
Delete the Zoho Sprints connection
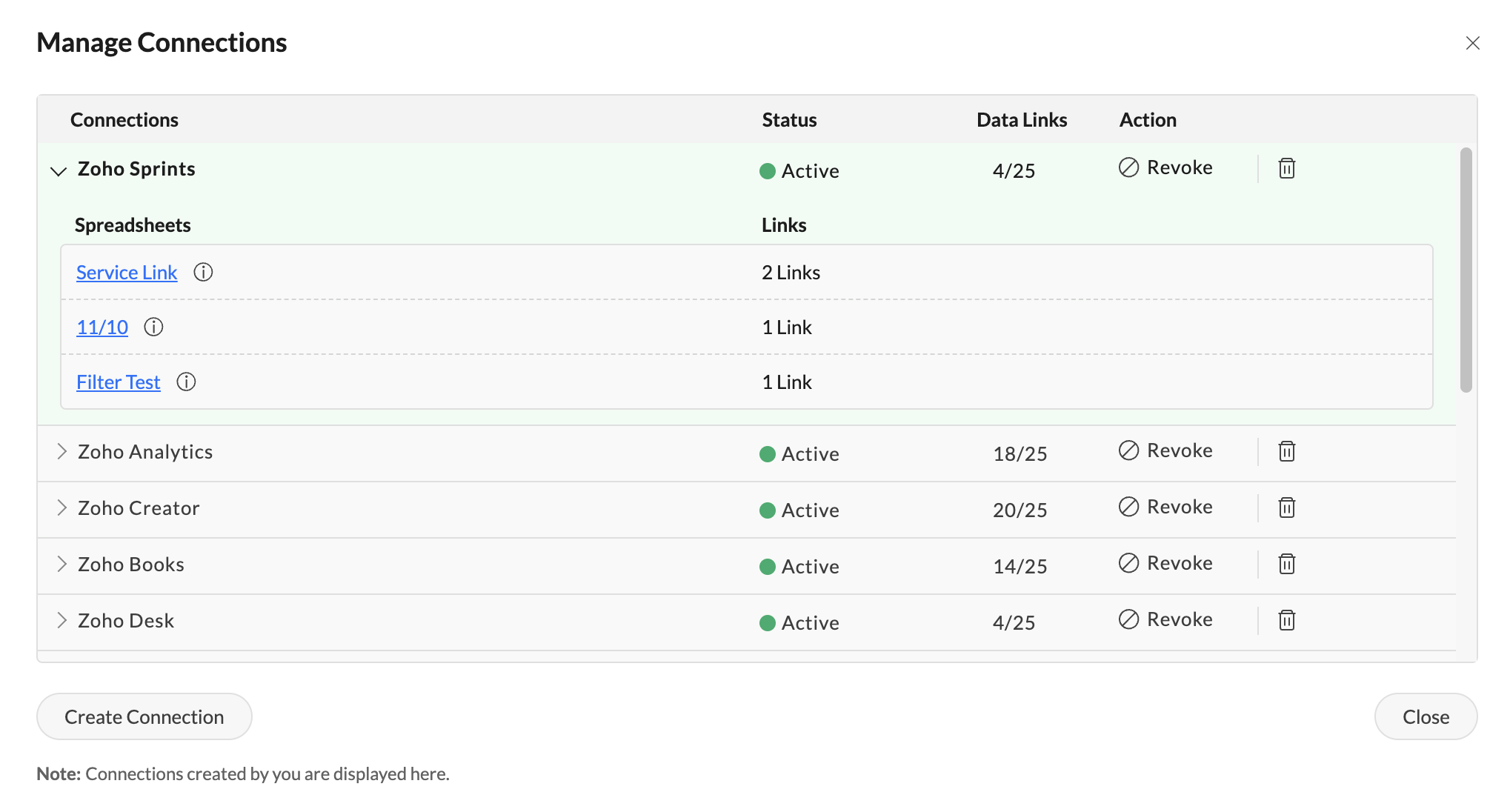(1286, 169)
